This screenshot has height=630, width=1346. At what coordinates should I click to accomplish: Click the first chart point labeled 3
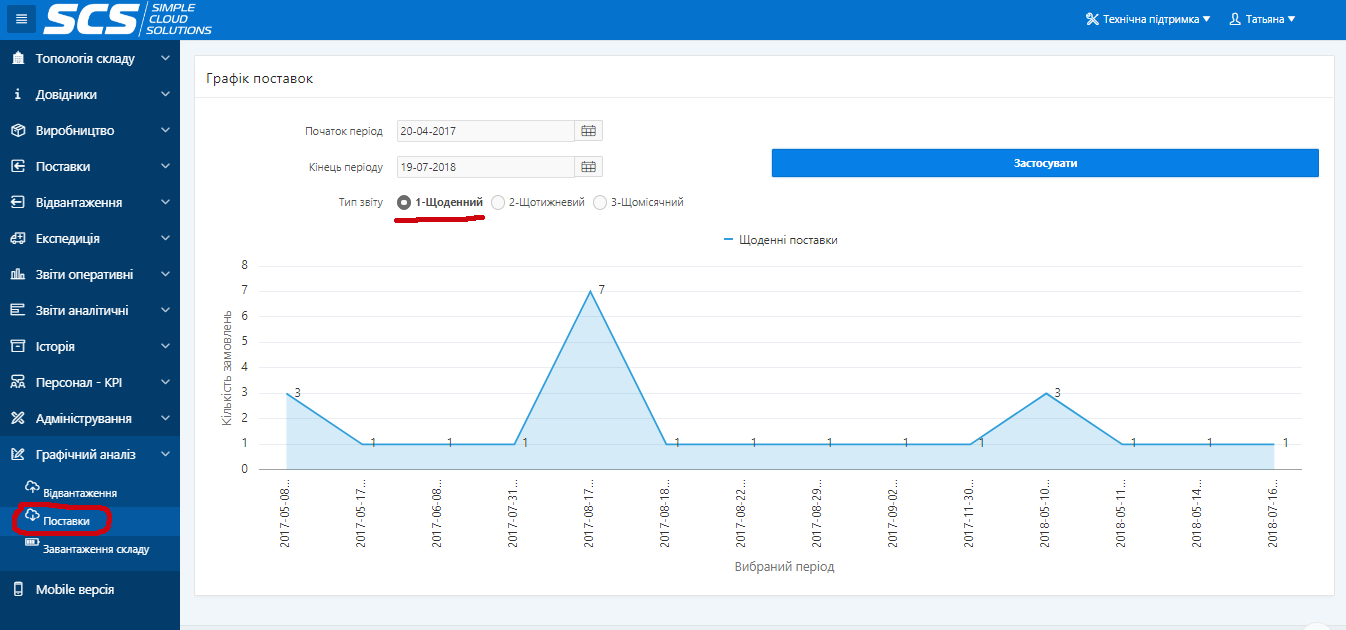coord(287,393)
